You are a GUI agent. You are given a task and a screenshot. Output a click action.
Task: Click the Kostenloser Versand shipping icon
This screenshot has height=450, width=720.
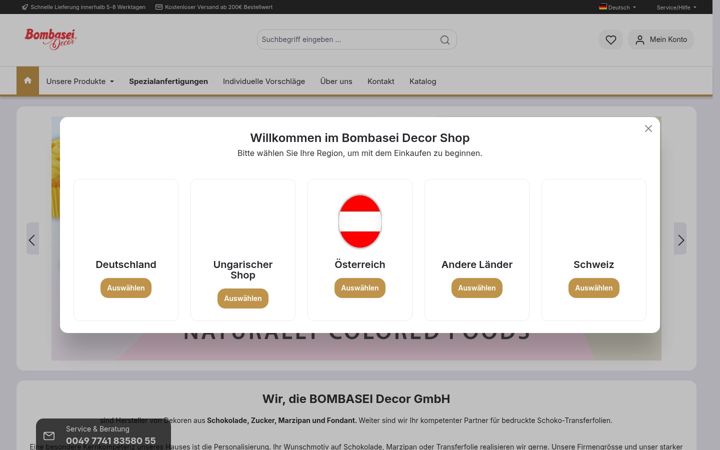coord(159,7)
